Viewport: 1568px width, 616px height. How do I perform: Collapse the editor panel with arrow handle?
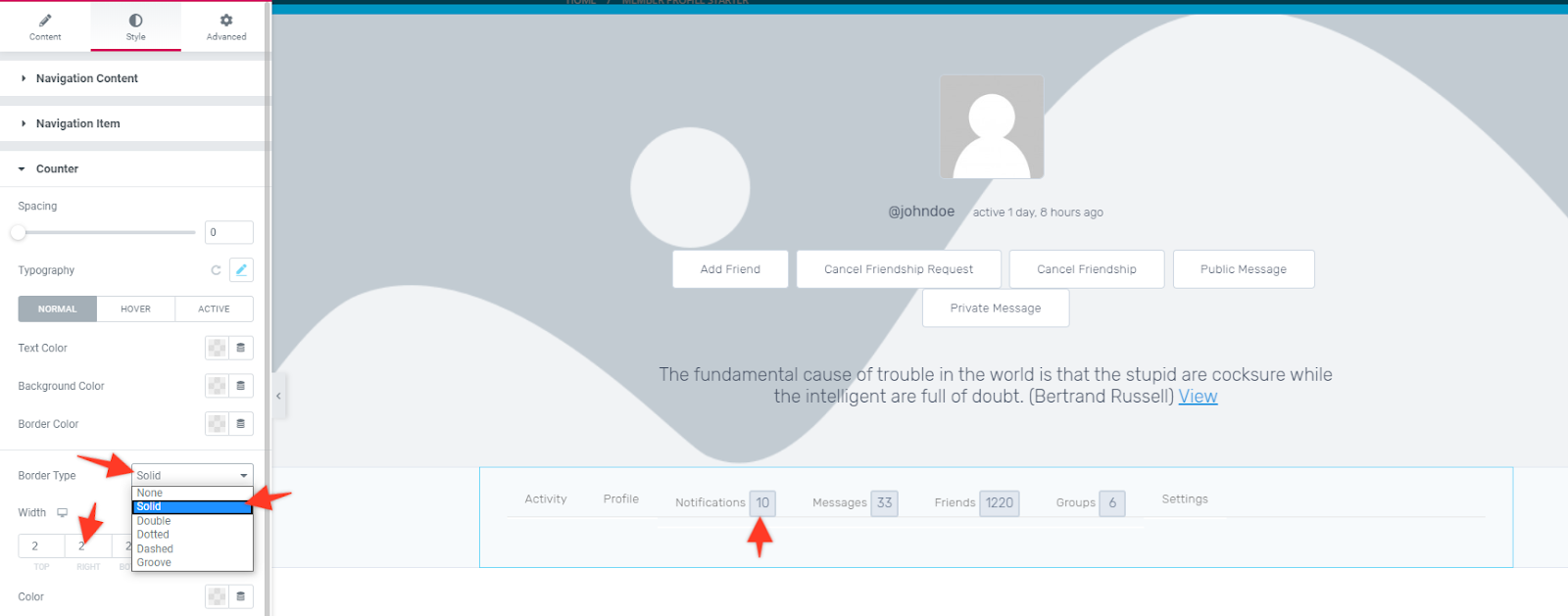[x=279, y=396]
